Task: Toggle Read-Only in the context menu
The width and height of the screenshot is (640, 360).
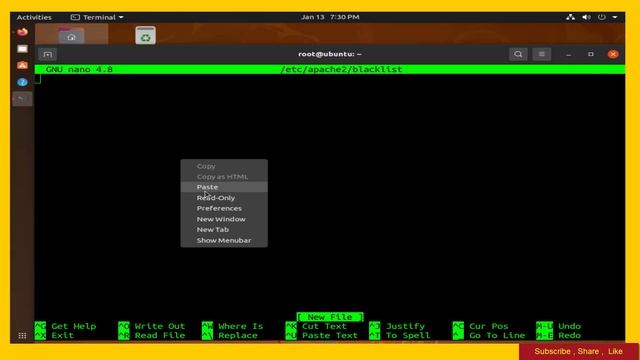Action: click(x=224, y=198)
